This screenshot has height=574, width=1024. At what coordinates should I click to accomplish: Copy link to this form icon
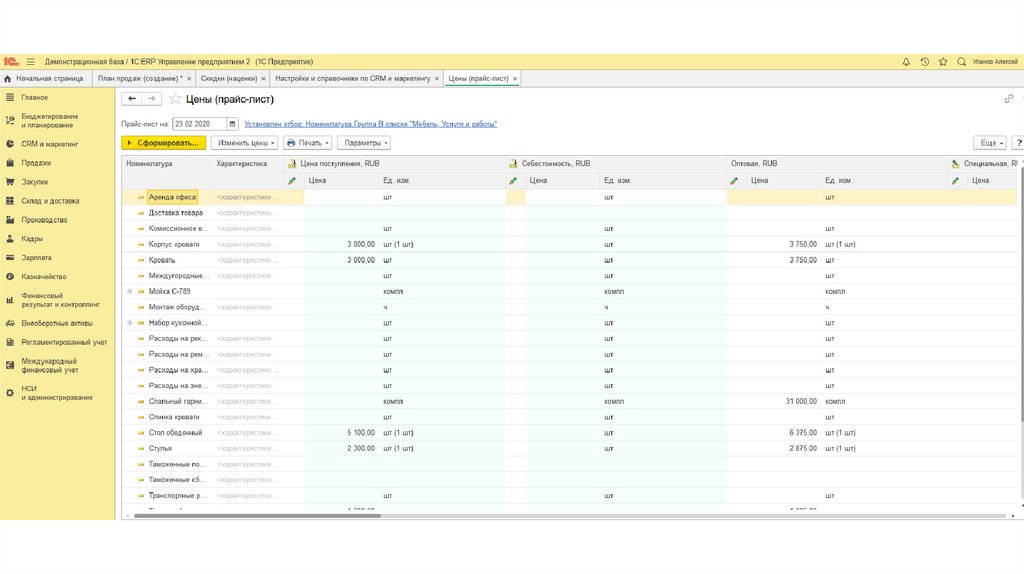[1008, 99]
